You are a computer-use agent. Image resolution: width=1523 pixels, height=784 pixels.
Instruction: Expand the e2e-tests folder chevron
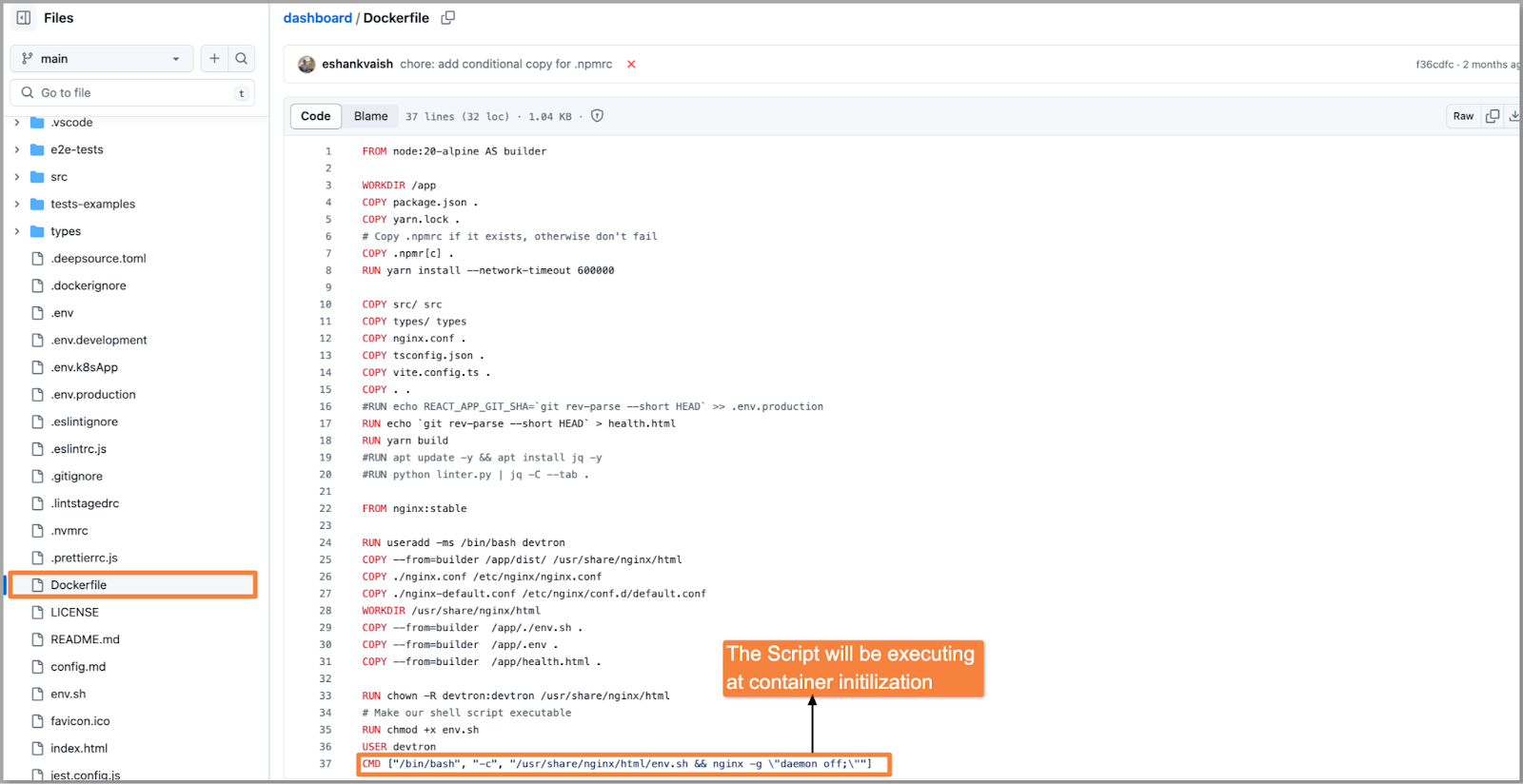click(17, 150)
